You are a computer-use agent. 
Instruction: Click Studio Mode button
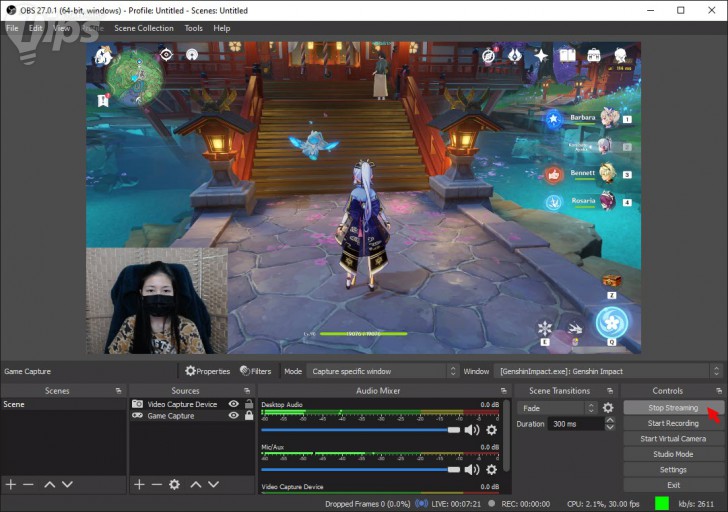click(x=673, y=454)
